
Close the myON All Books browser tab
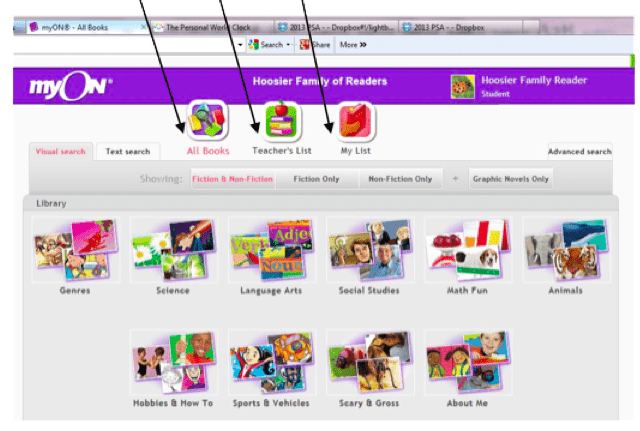click(x=143, y=27)
